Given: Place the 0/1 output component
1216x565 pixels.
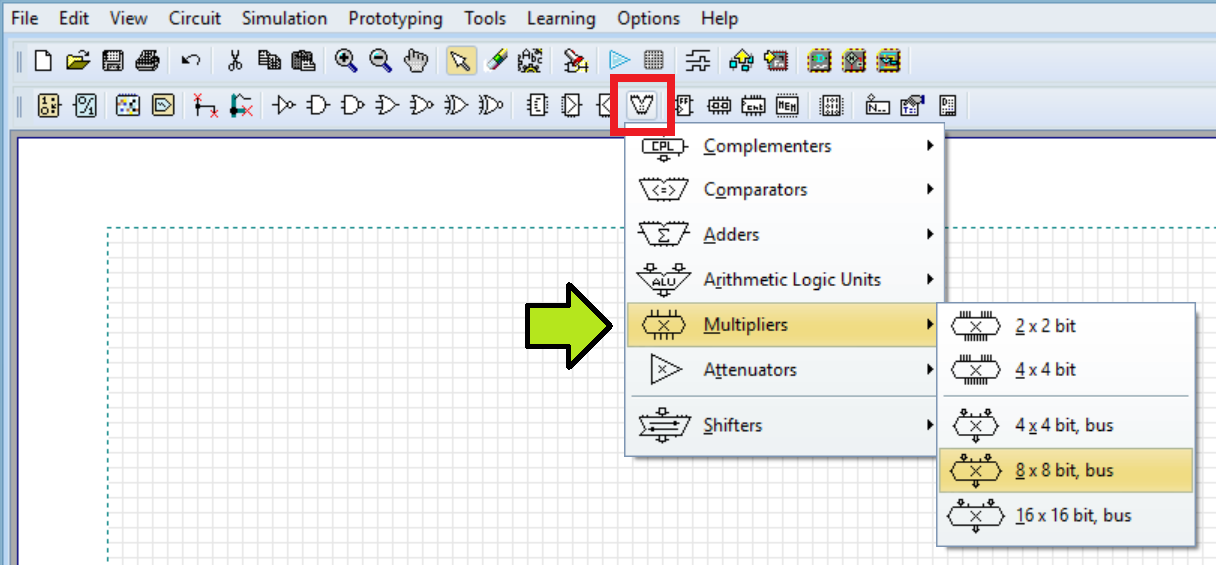Looking at the screenshot, I should tap(86, 104).
